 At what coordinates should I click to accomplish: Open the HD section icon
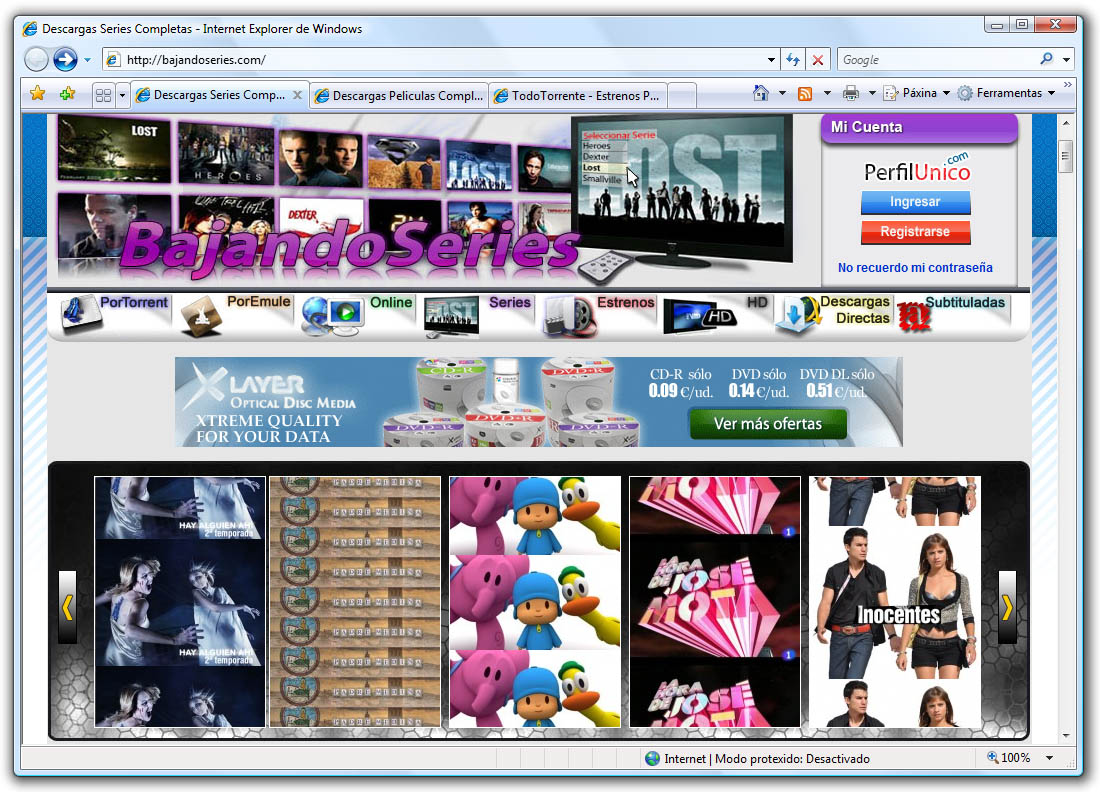point(699,316)
